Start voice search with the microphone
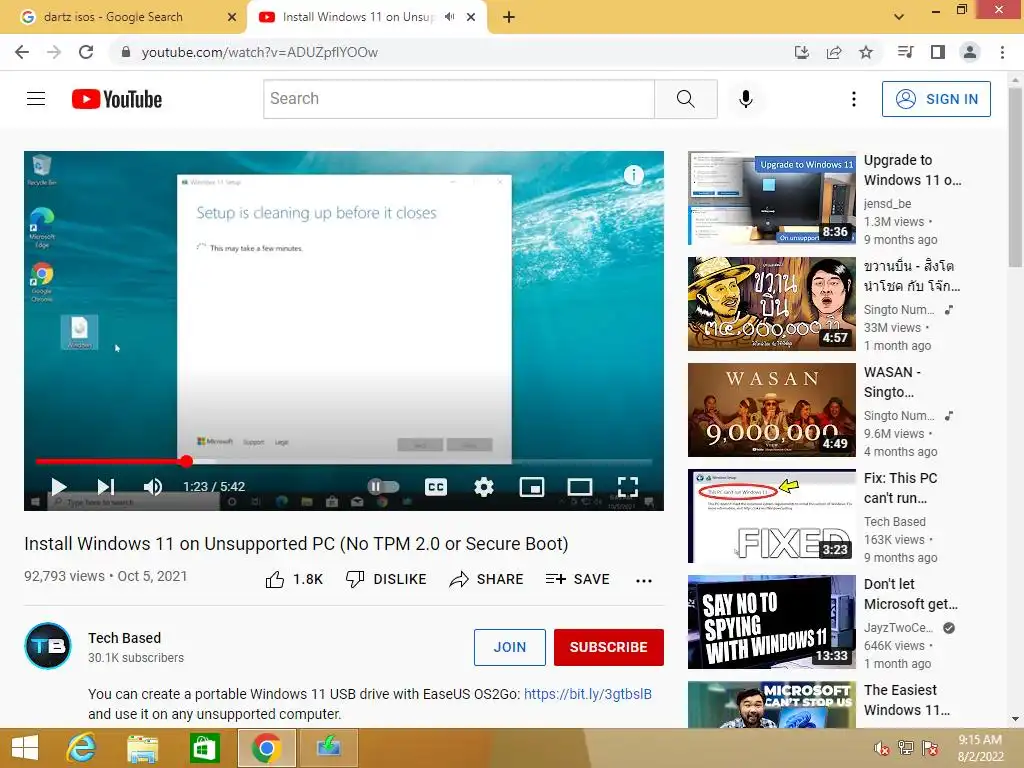Image resolution: width=1024 pixels, height=768 pixels. [746, 99]
